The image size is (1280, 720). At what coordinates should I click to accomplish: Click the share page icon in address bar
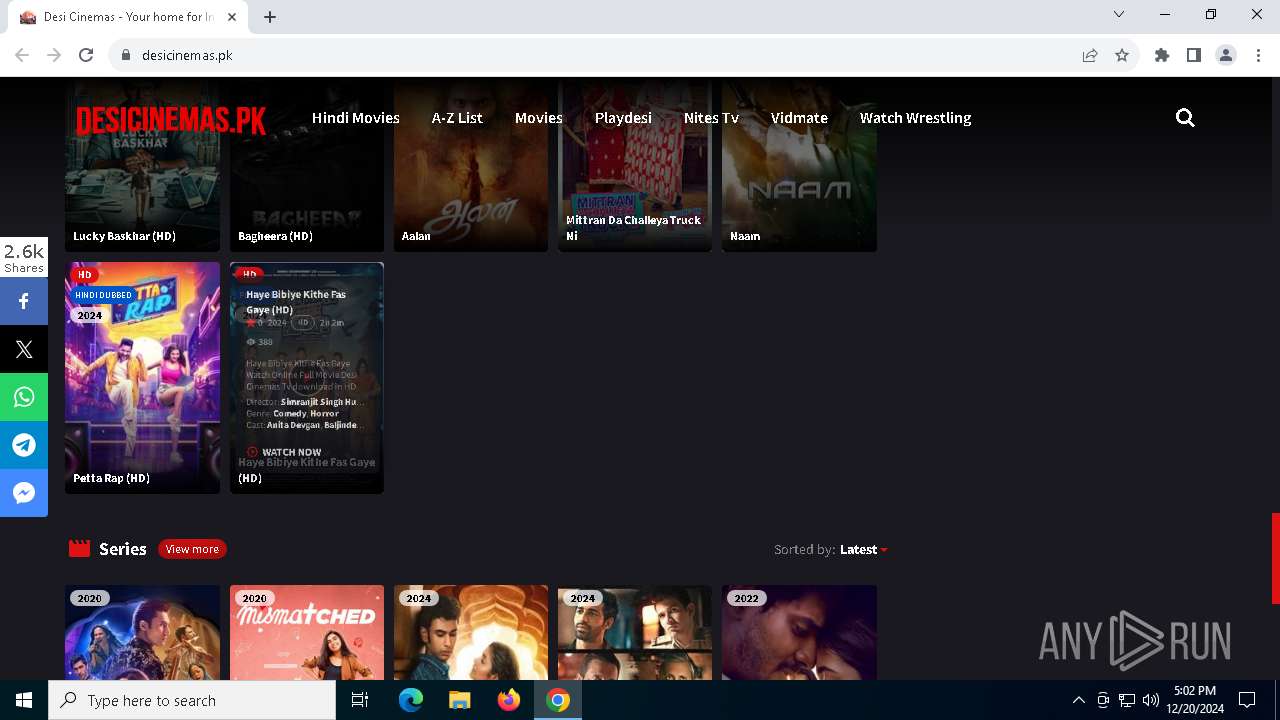[x=1090, y=55]
